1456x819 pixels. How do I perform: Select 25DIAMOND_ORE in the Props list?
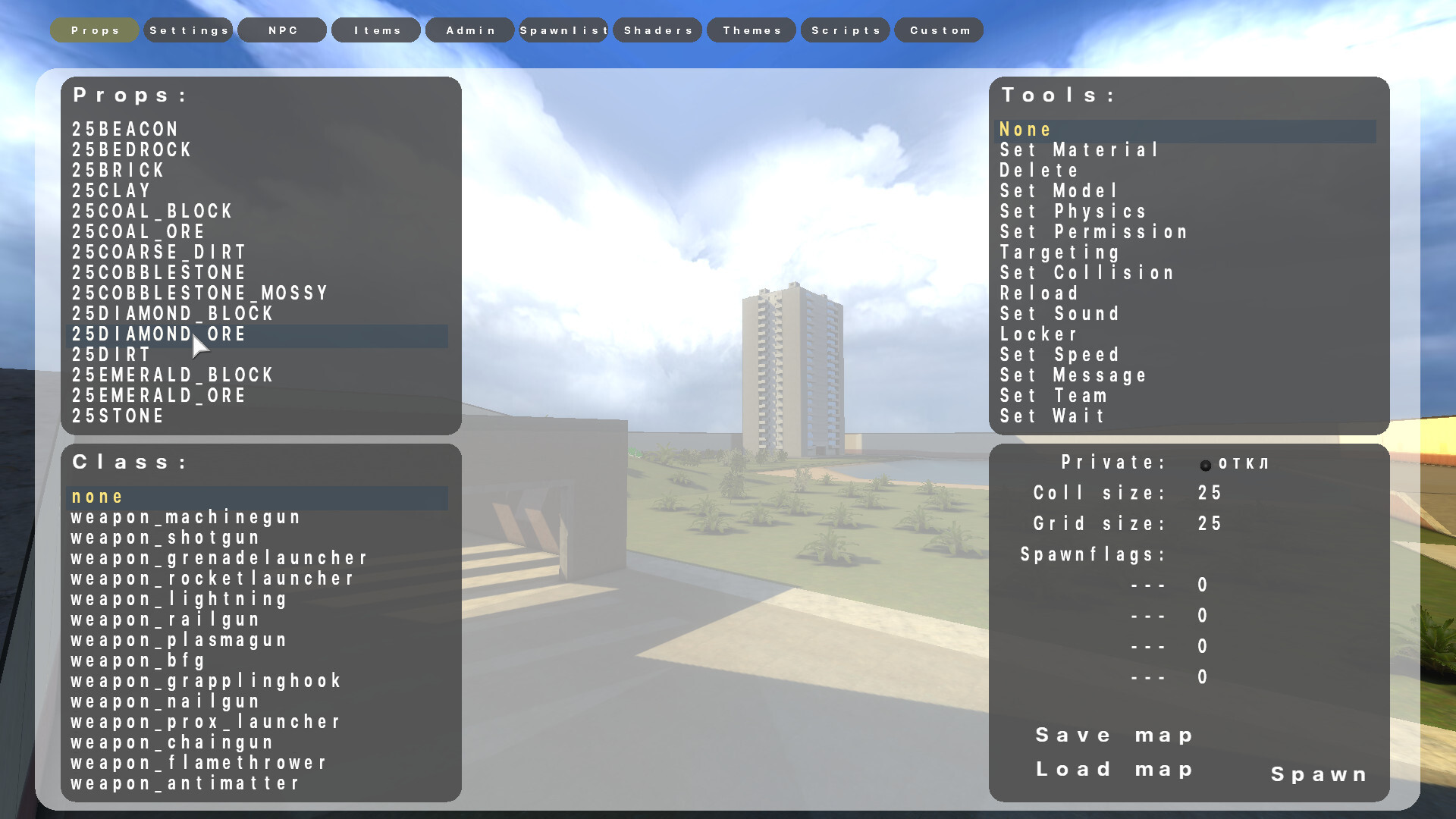point(159,334)
